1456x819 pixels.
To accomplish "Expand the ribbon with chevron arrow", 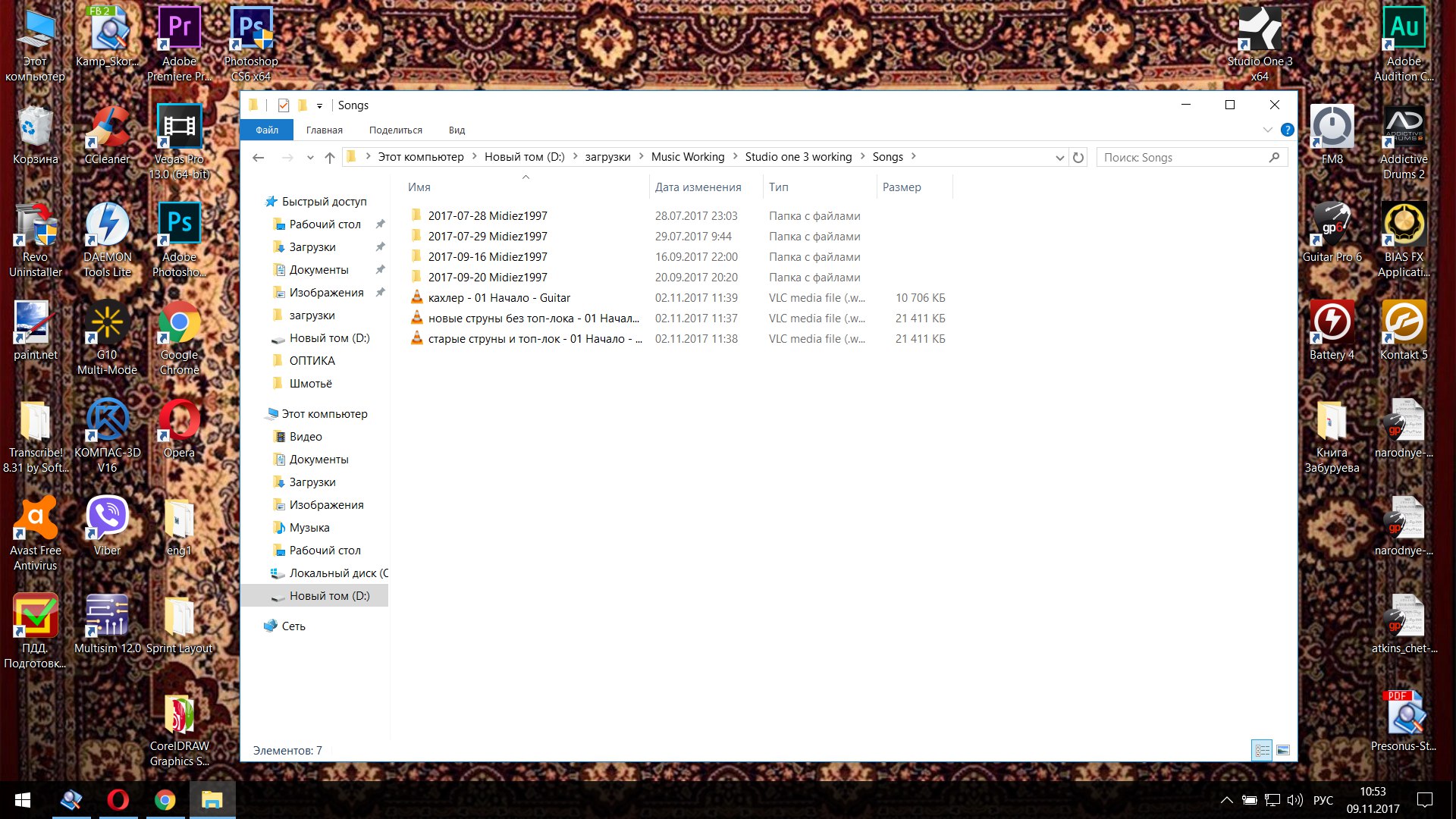I will 1267,130.
